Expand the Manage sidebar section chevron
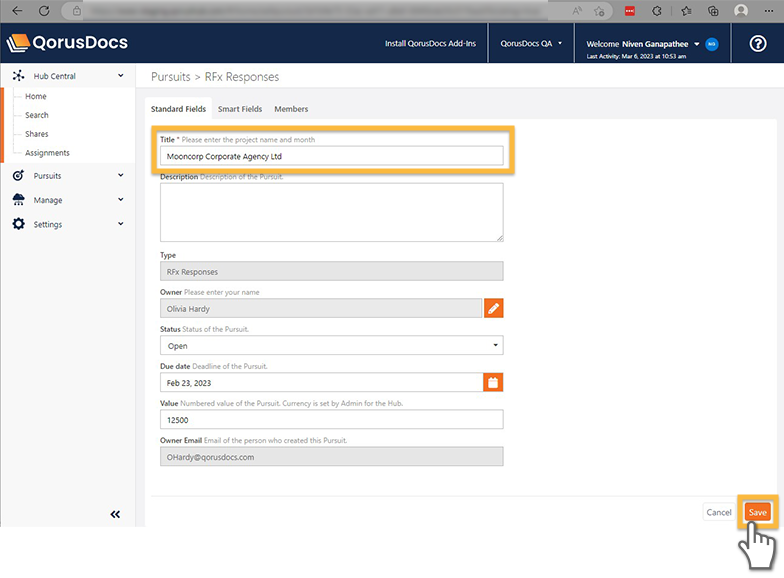Screen dimensions: 784x578 [x=120, y=200]
